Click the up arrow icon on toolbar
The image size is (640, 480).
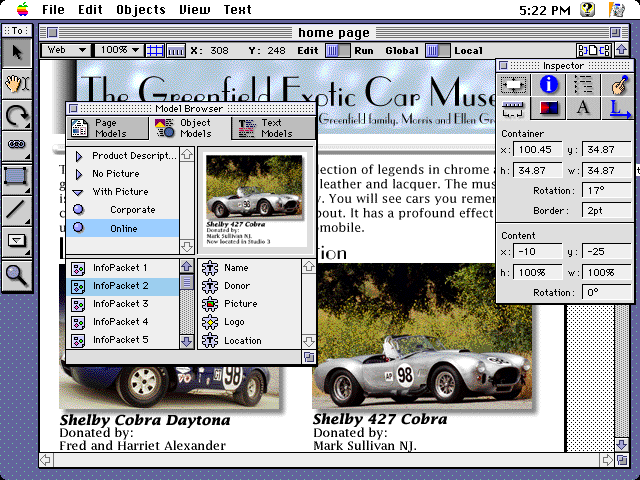click(x=622, y=51)
